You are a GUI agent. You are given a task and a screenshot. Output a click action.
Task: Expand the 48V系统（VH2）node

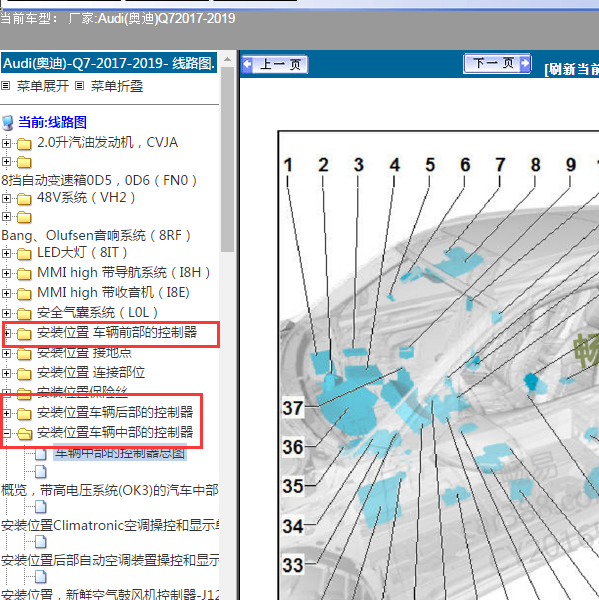pyautogui.click(x=6, y=198)
